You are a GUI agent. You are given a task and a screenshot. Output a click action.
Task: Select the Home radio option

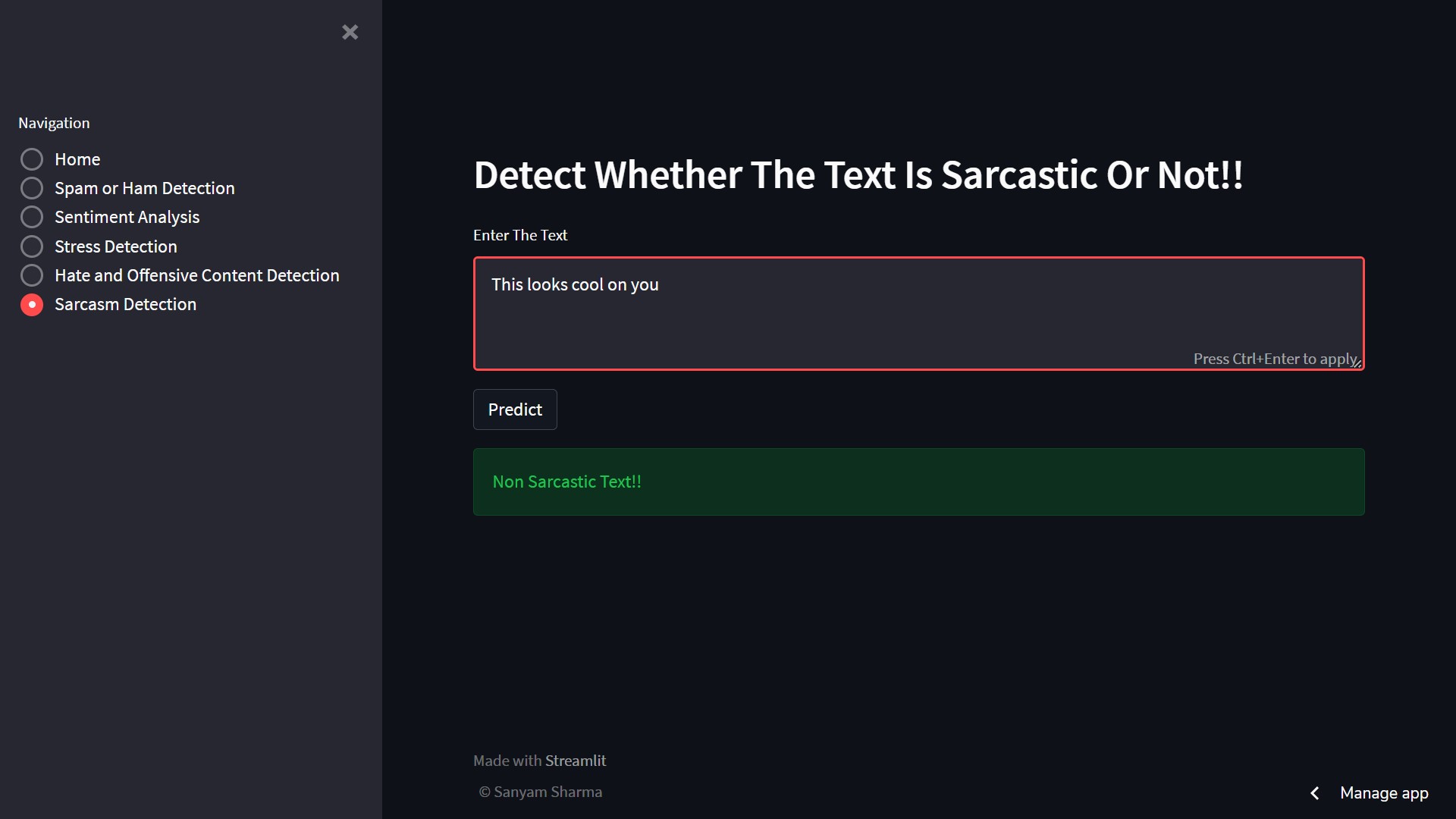pyautogui.click(x=32, y=158)
